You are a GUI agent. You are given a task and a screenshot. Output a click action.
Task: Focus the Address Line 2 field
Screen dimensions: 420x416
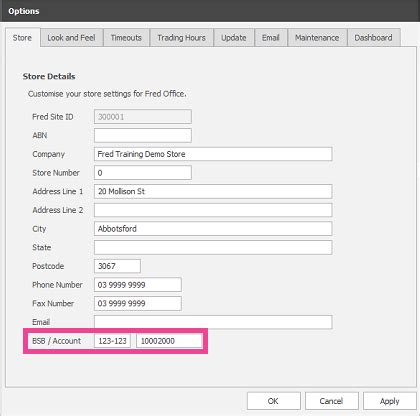[213, 210]
